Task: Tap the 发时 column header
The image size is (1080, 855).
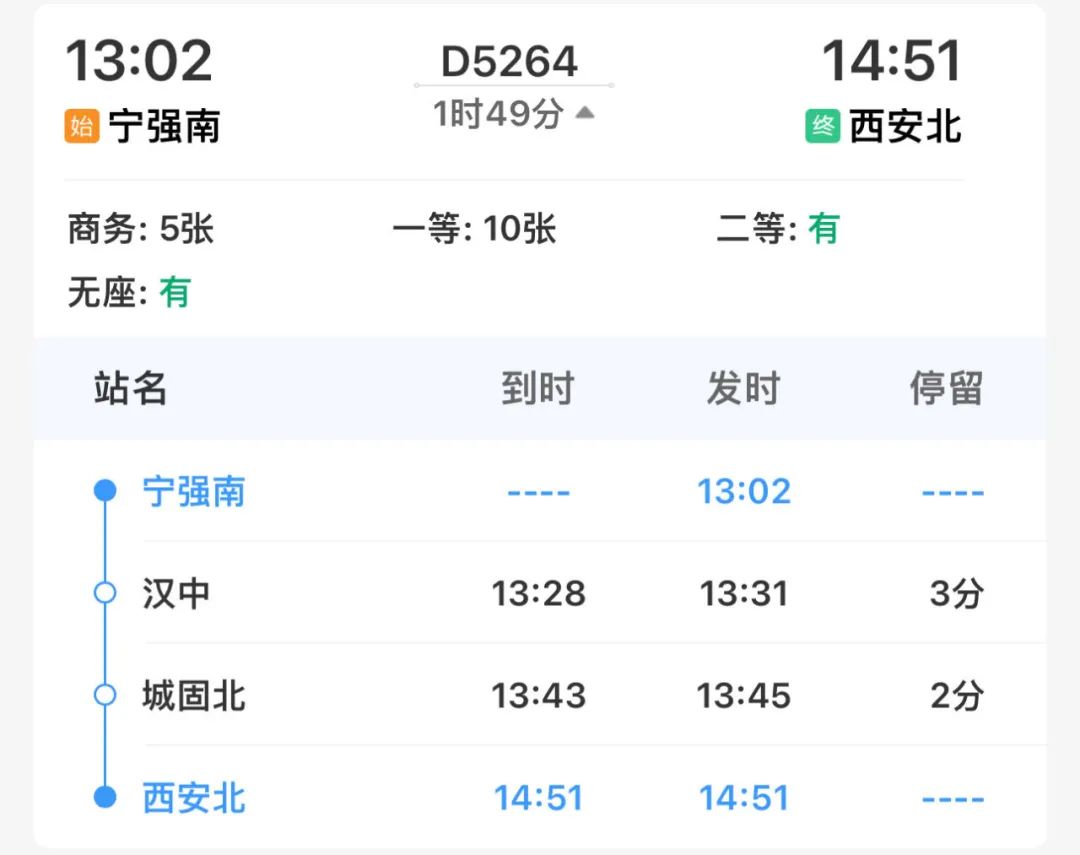Action: tap(743, 388)
